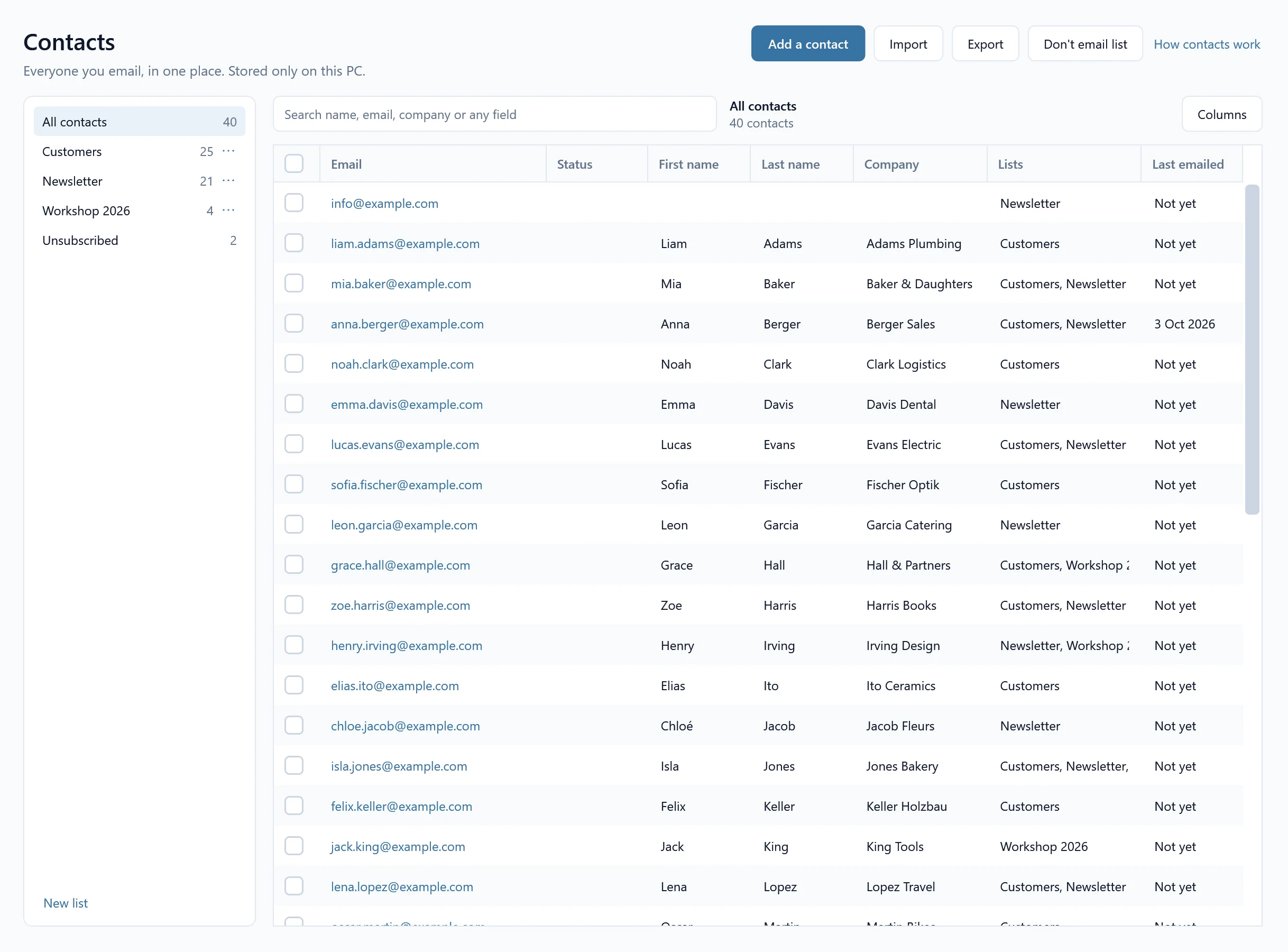Open the Newsletter list options menu
The width and height of the screenshot is (1288, 952).
tap(229, 181)
